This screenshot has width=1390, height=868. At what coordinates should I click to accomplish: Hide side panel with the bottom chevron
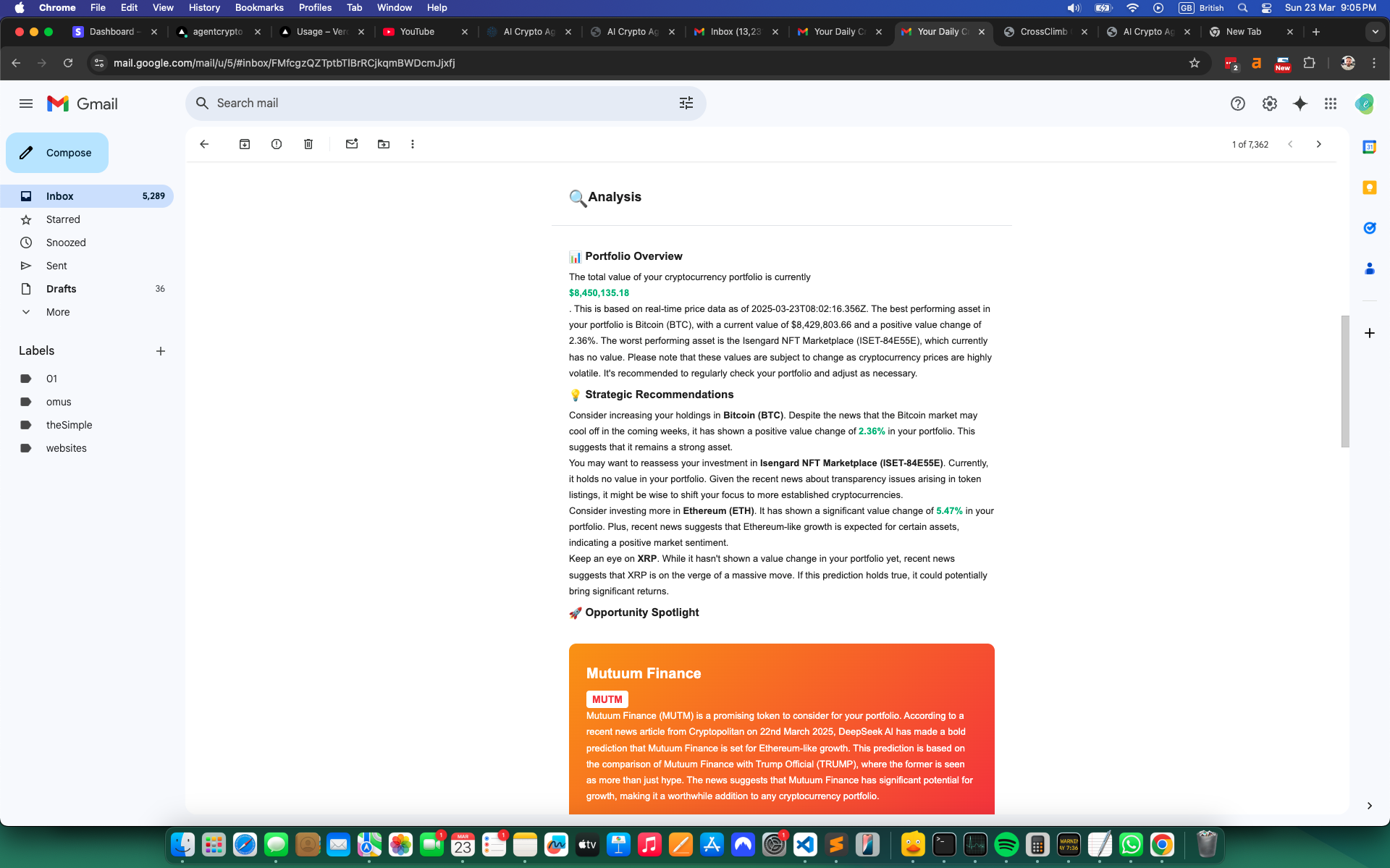[x=1369, y=806]
